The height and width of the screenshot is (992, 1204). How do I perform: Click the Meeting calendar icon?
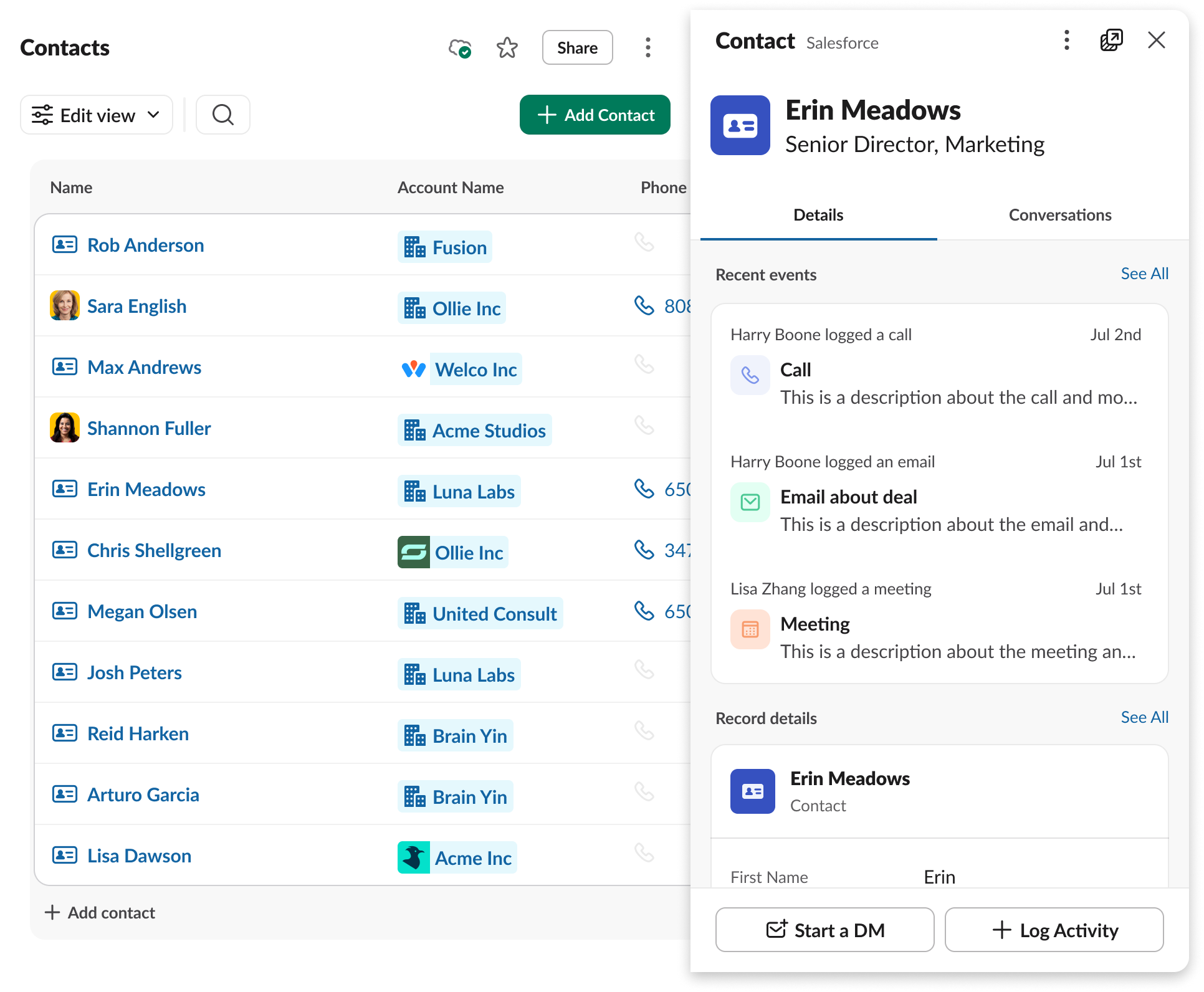tap(750, 629)
